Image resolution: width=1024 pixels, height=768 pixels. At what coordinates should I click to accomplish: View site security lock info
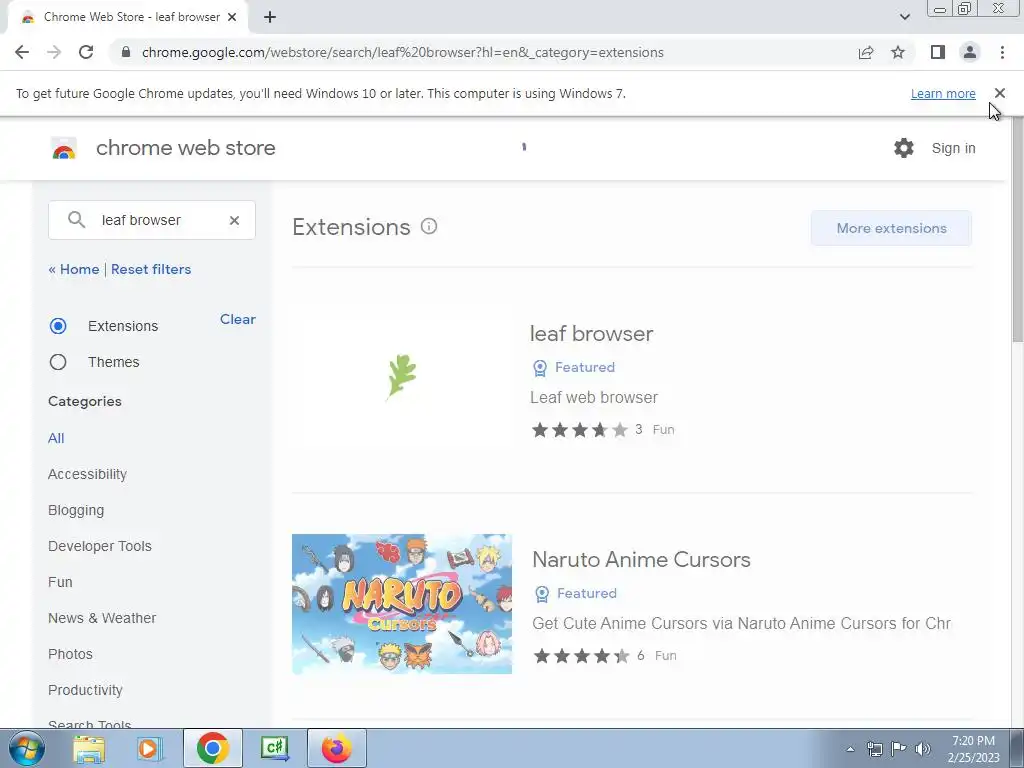click(126, 52)
